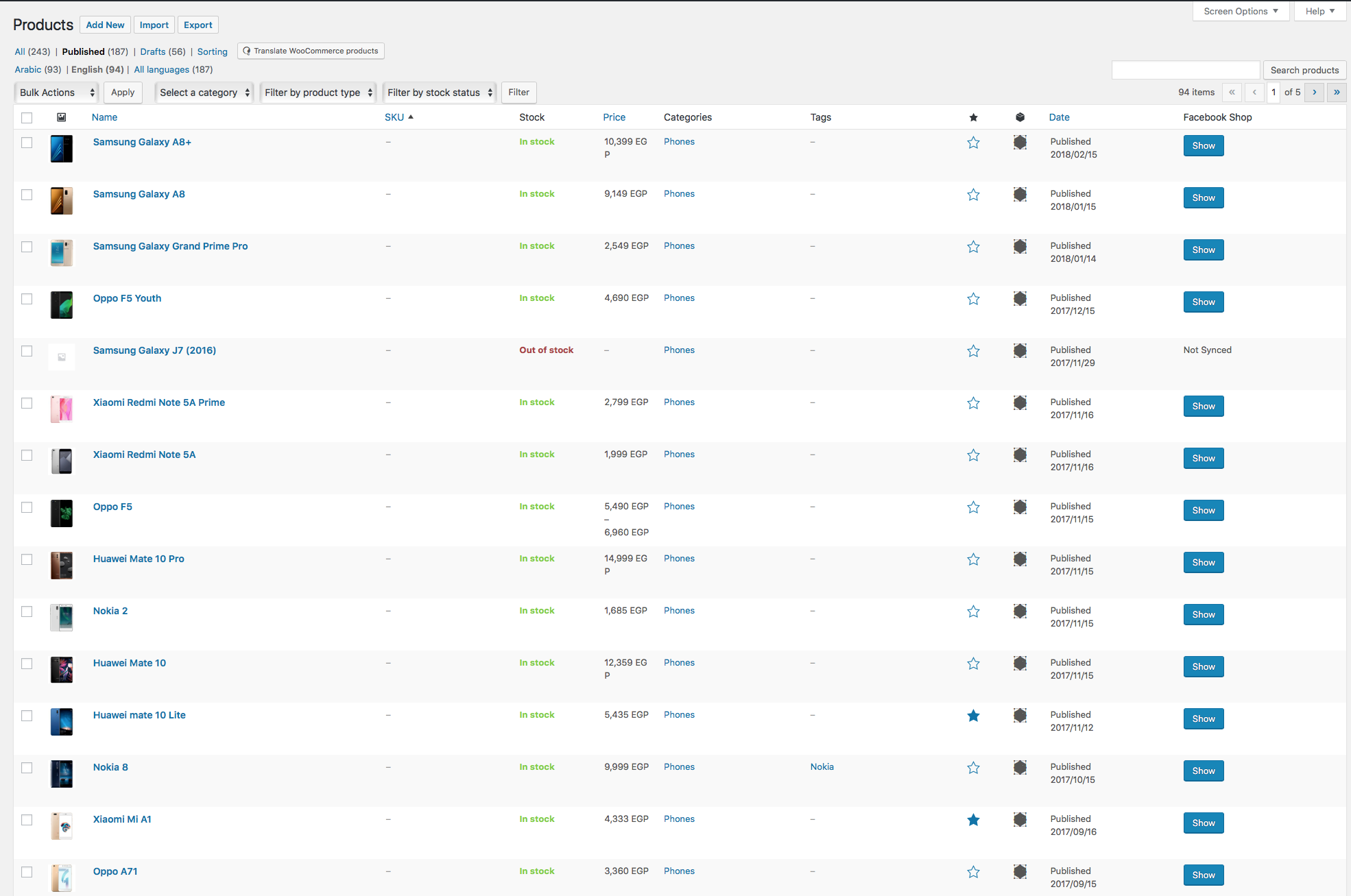Click the current page number field
1351x896 pixels.
click(1274, 93)
